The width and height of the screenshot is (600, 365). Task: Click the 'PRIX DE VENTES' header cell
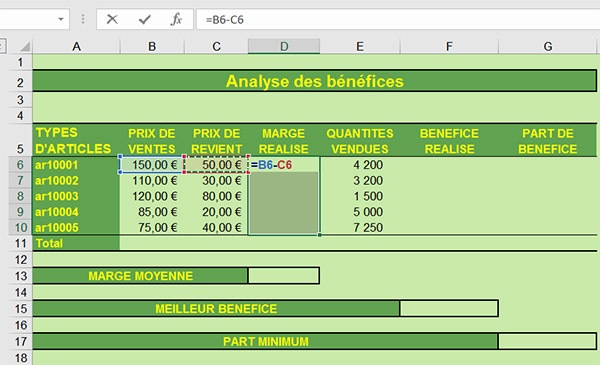152,140
